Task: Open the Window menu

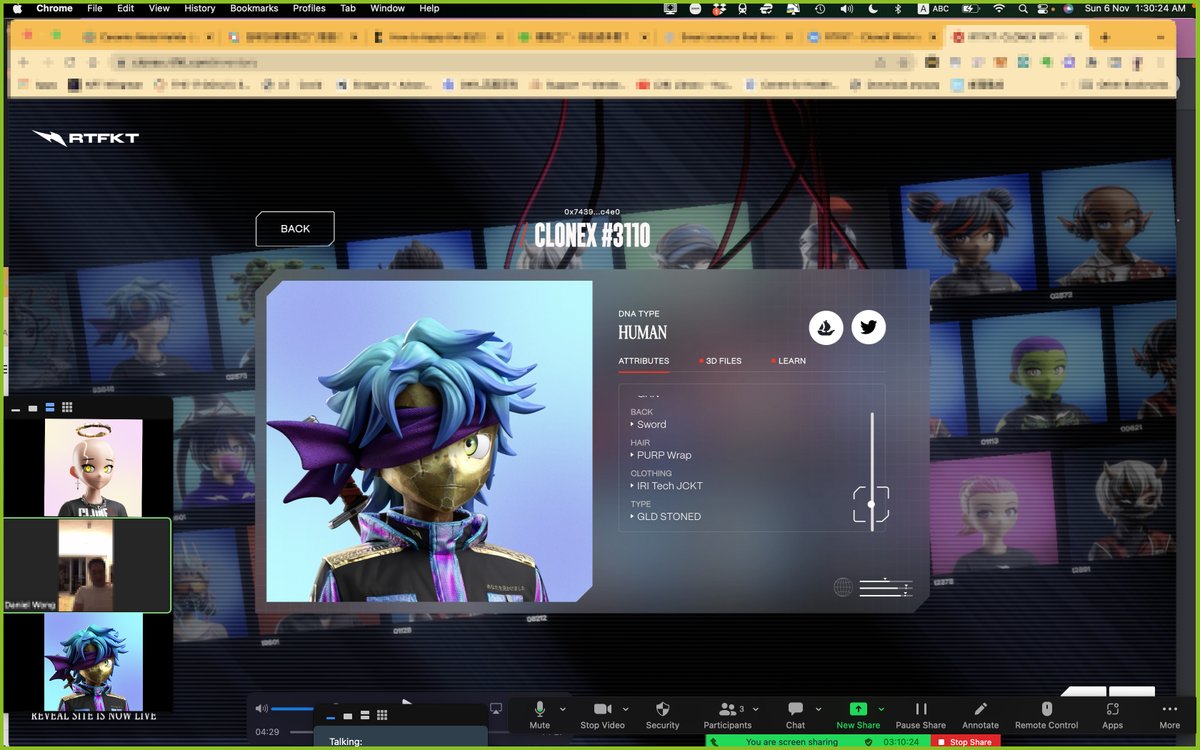Action: [x=389, y=8]
